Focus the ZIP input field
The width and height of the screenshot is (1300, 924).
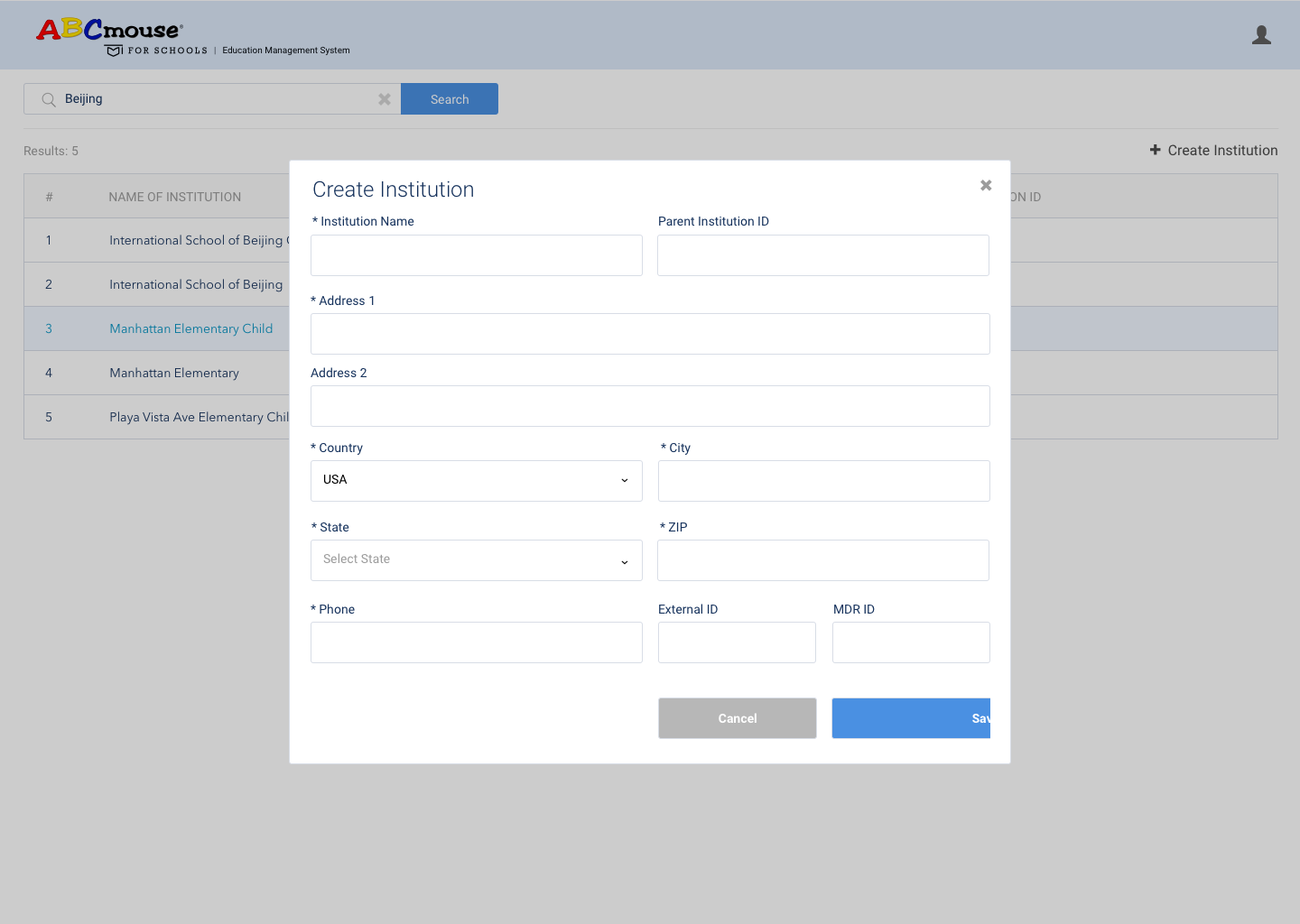tap(823, 560)
